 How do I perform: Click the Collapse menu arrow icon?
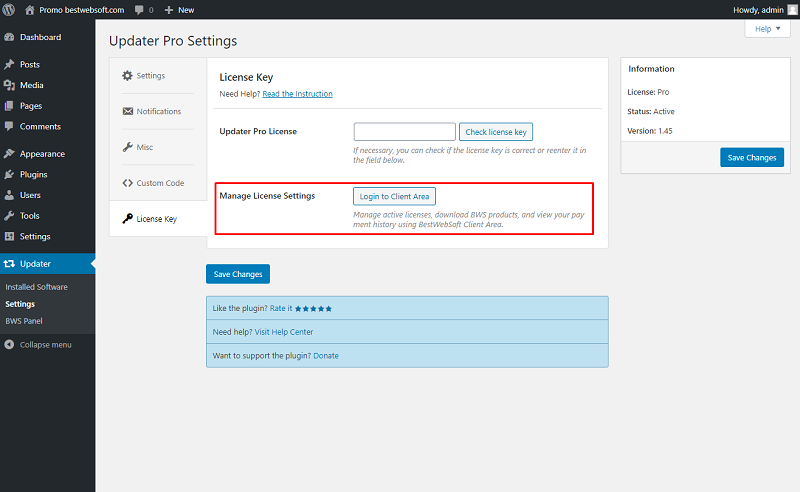pos(9,345)
